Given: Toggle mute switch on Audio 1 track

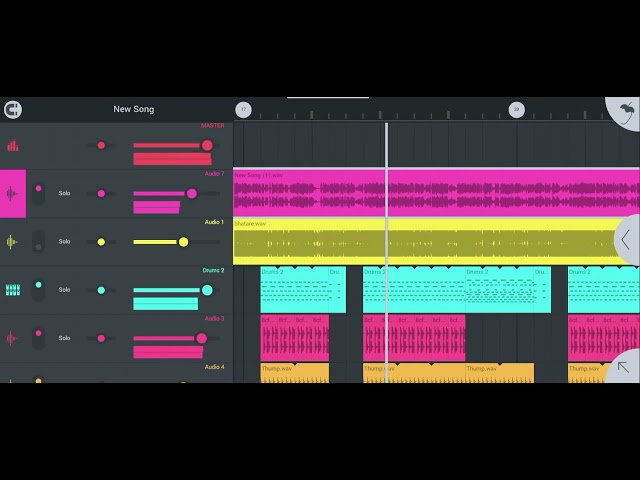Looking at the screenshot, I should tap(38, 242).
